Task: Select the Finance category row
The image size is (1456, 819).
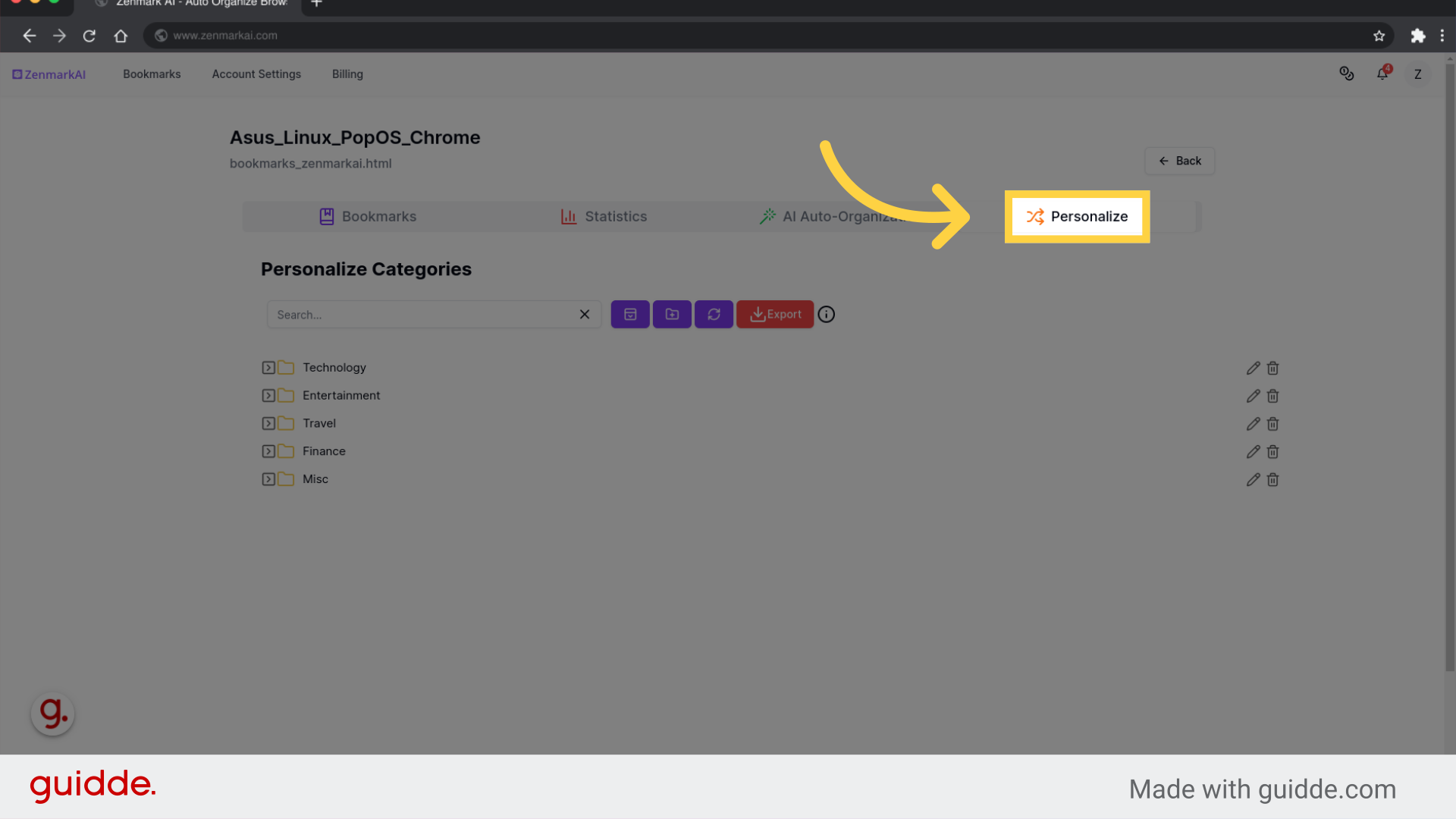Action: point(770,451)
